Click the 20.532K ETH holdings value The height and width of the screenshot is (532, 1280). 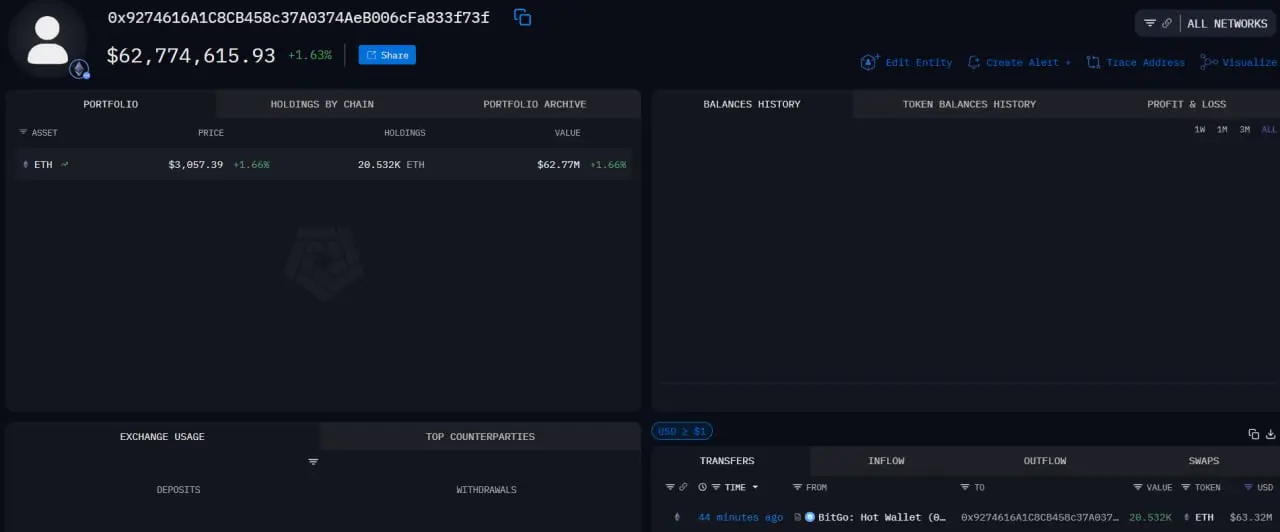[x=391, y=164]
